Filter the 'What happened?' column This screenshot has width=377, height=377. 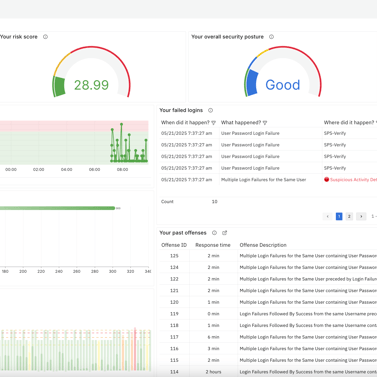click(x=265, y=123)
